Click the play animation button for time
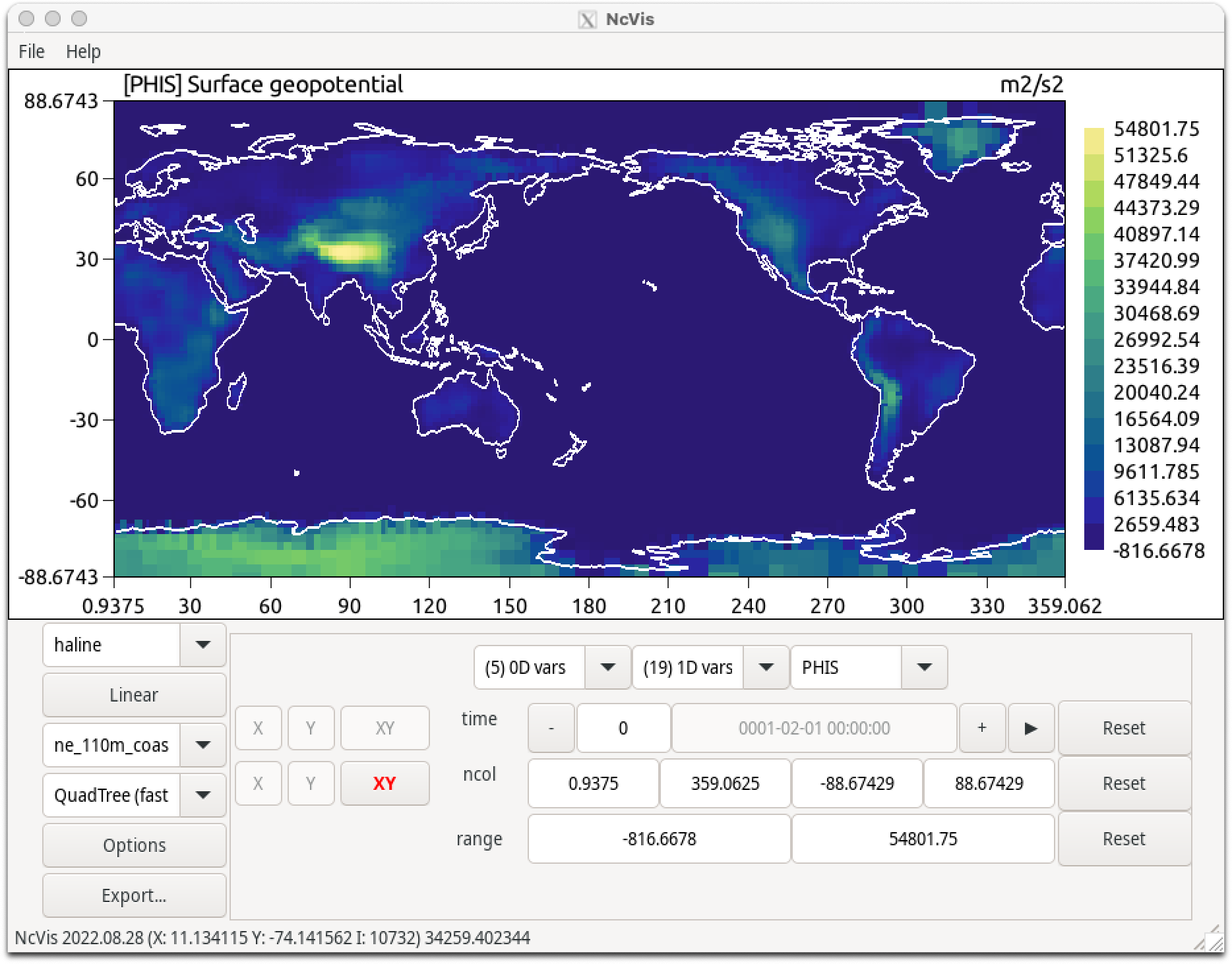1232x964 pixels. click(1031, 728)
